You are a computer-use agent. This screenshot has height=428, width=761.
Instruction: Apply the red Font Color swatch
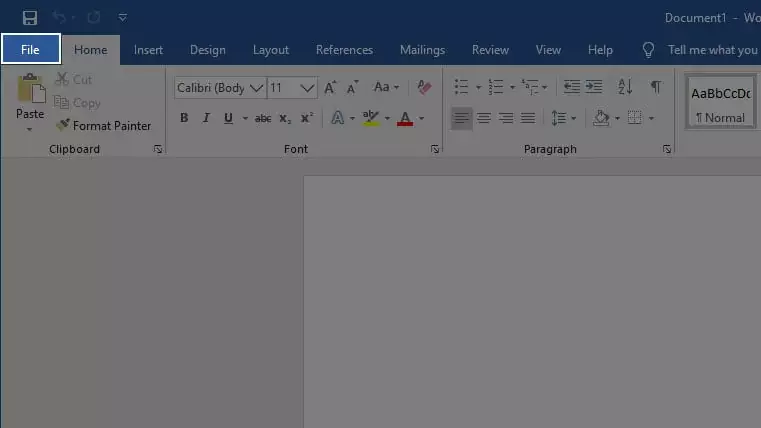tap(405, 118)
